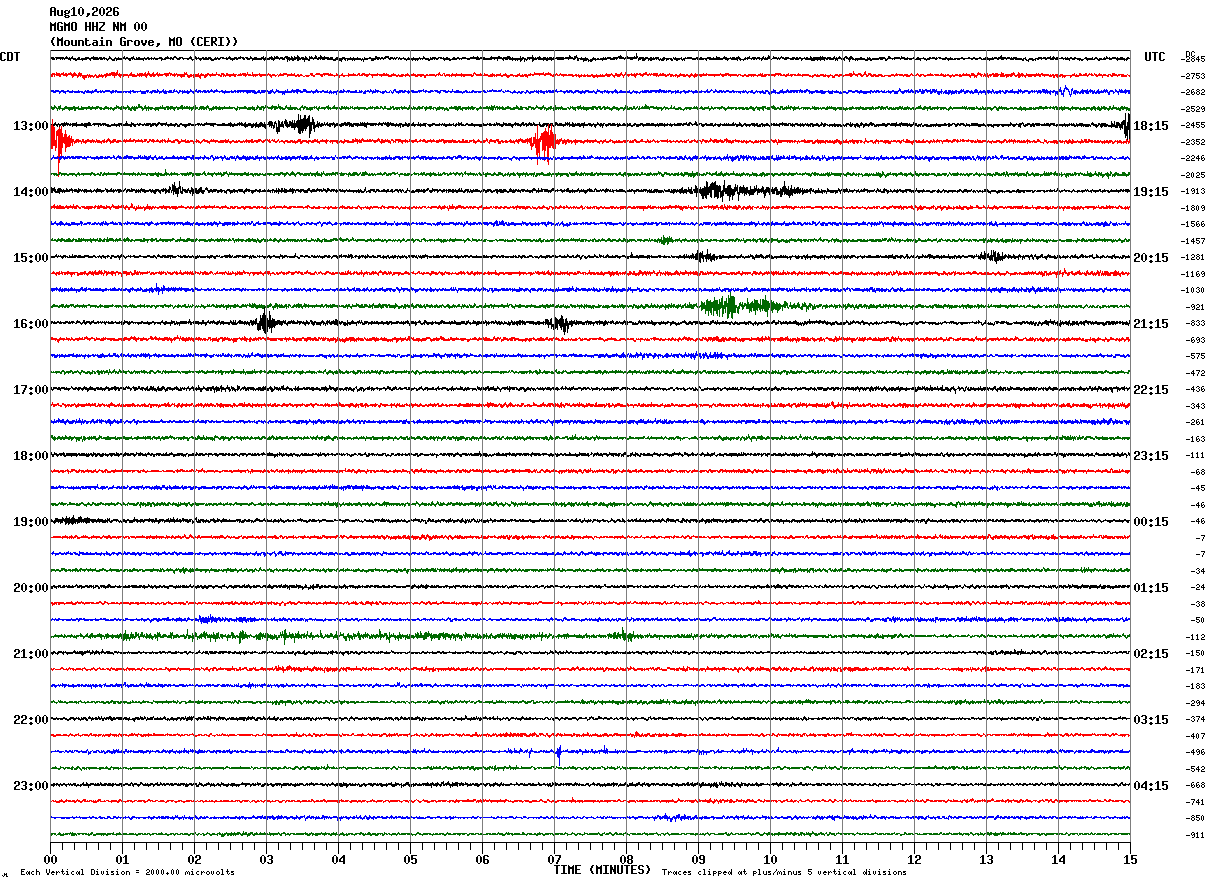This screenshot has width=1210, height=886.
Task: Click the Mountain Grove, MO (CERI) caption
Action: [144, 42]
